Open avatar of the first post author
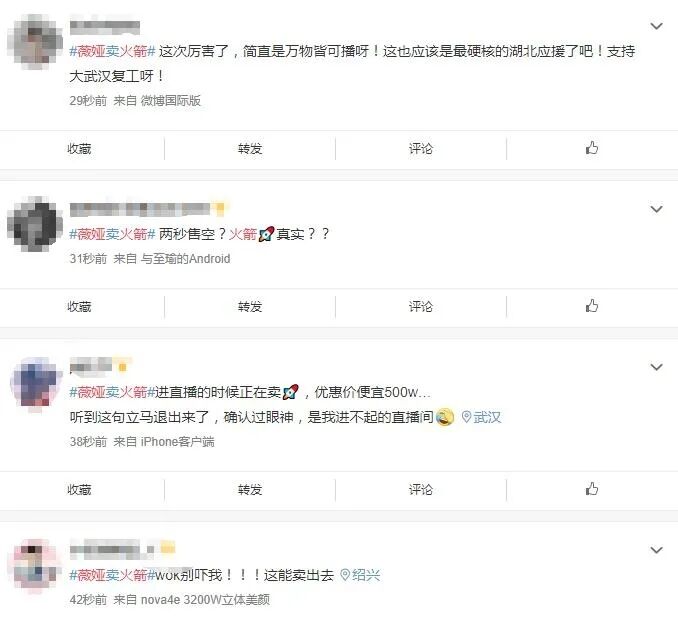The height and width of the screenshot is (624, 678). click(x=35, y=41)
